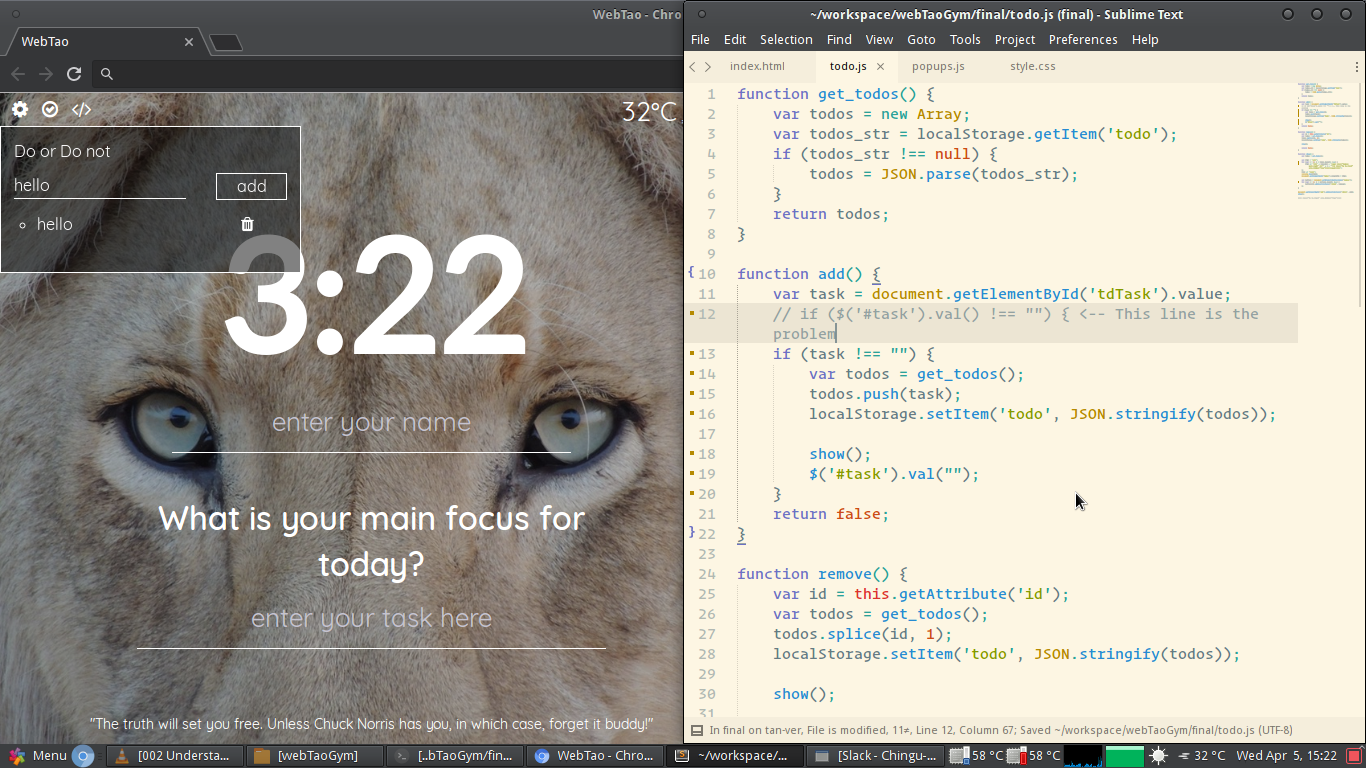Viewport: 1366px width, 768px height.
Task: Switch to the style.css tab
Action: pyautogui.click(x=1033, y=67)
